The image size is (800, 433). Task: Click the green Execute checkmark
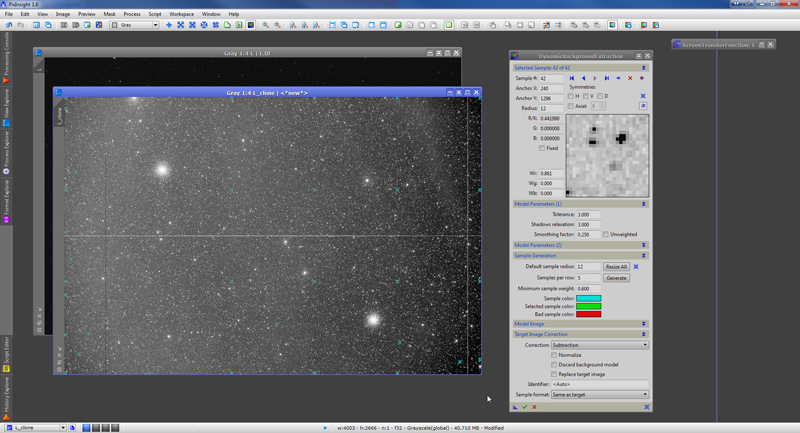[525, 407]
